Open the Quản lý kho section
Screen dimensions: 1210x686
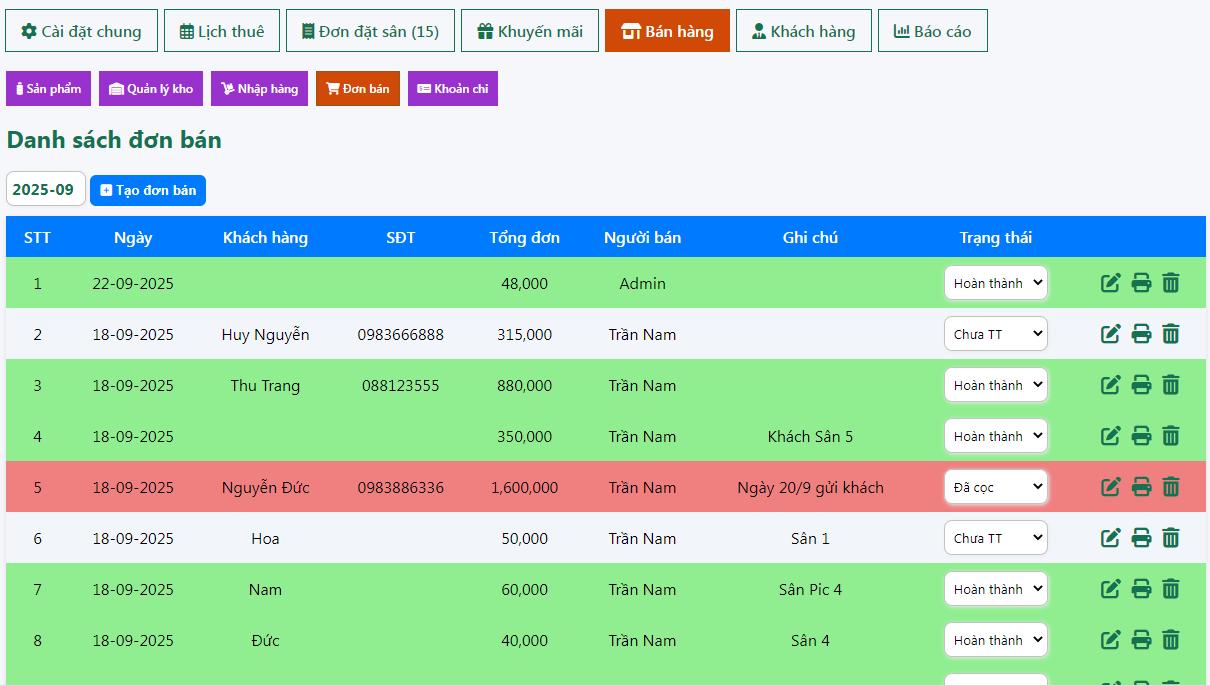pos(151,89)
